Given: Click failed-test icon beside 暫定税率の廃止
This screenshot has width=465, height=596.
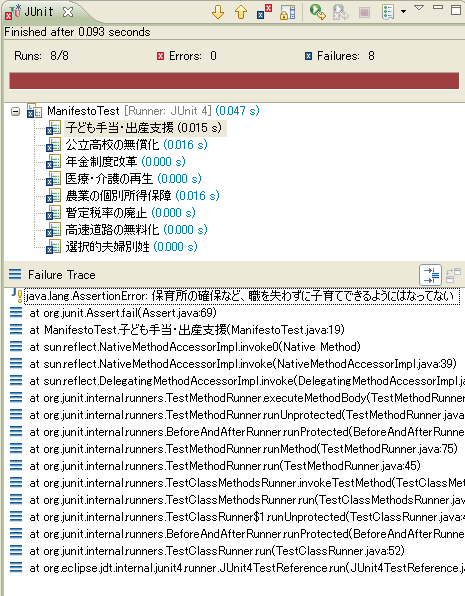Looking at the screenshot, I should tap(53, 213).
